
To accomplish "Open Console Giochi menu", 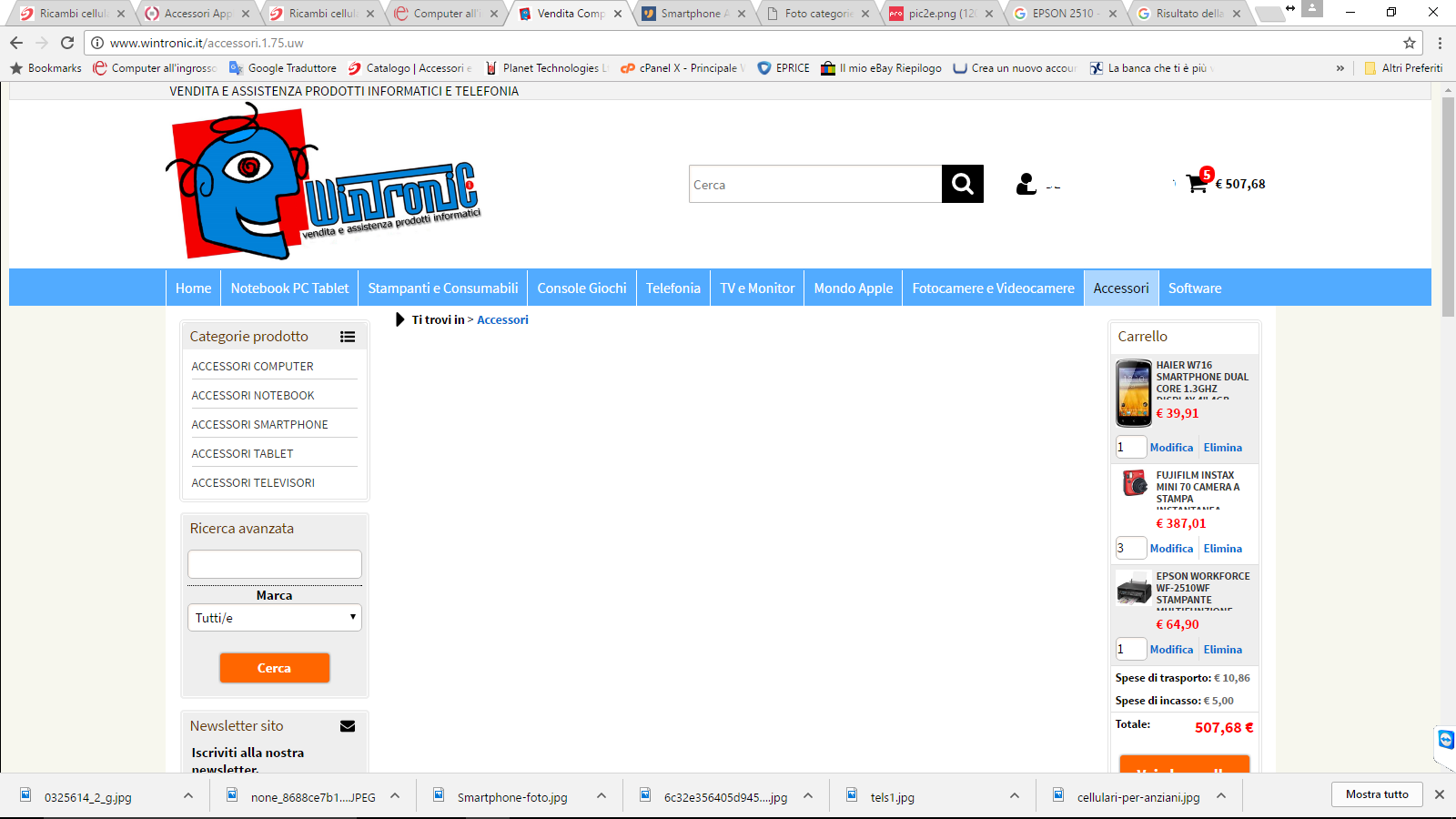I will 581,288.
